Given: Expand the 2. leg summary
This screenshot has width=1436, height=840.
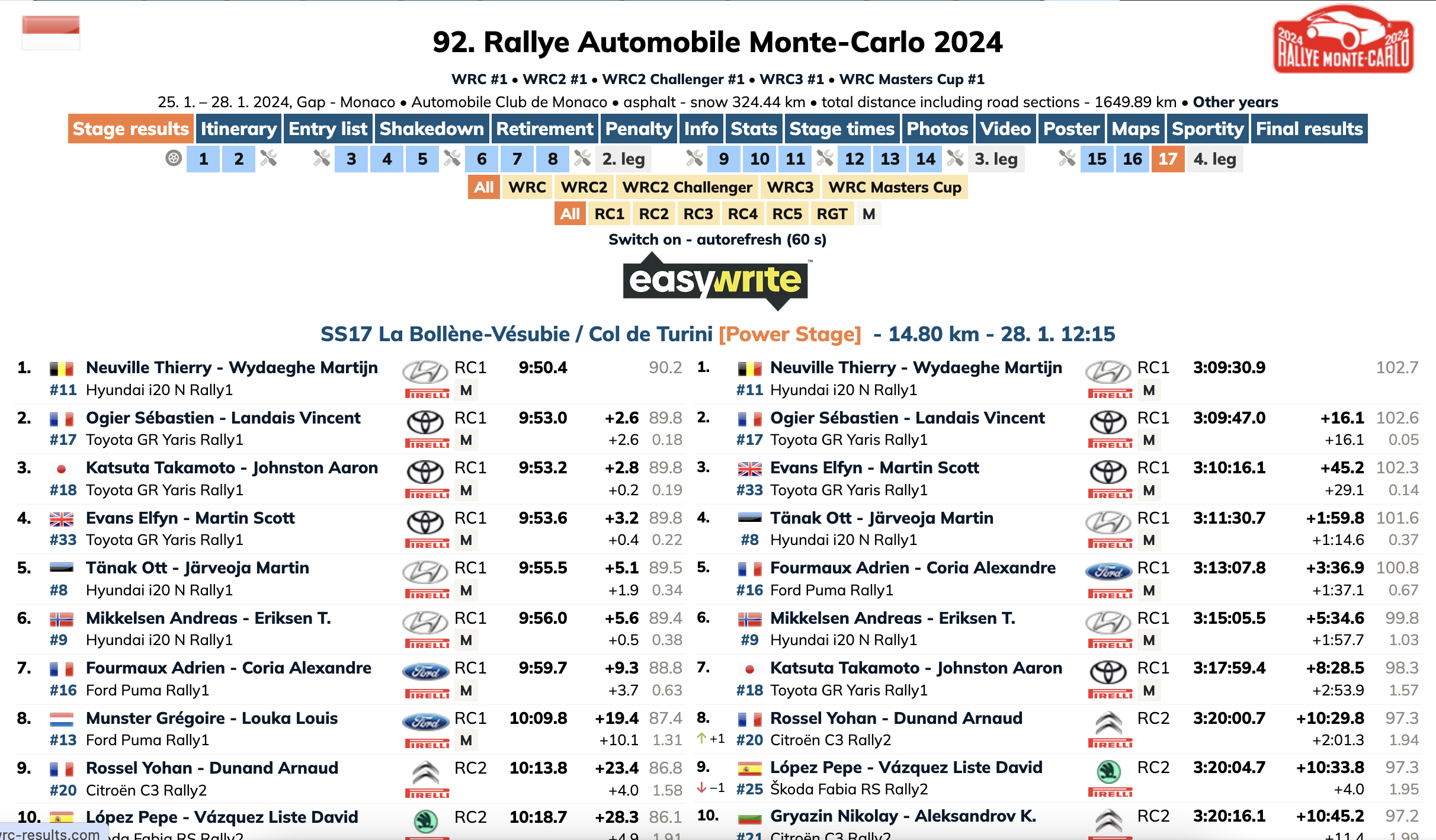Looking at the screenshot, I should pos(623,159).
